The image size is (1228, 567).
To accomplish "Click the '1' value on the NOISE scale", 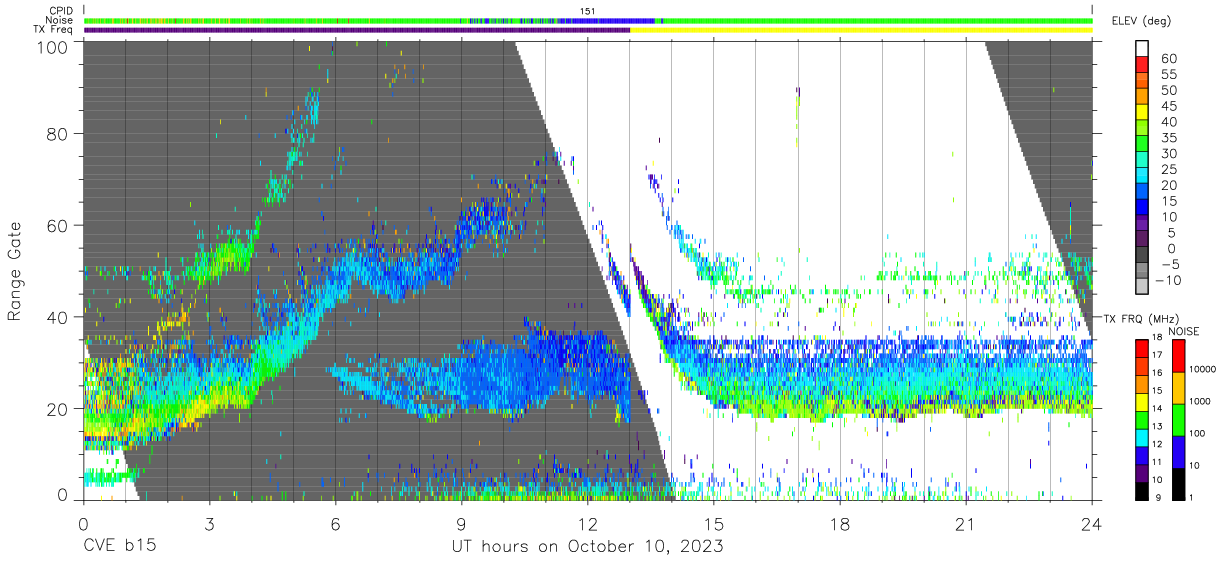I will pos(1193,497).
